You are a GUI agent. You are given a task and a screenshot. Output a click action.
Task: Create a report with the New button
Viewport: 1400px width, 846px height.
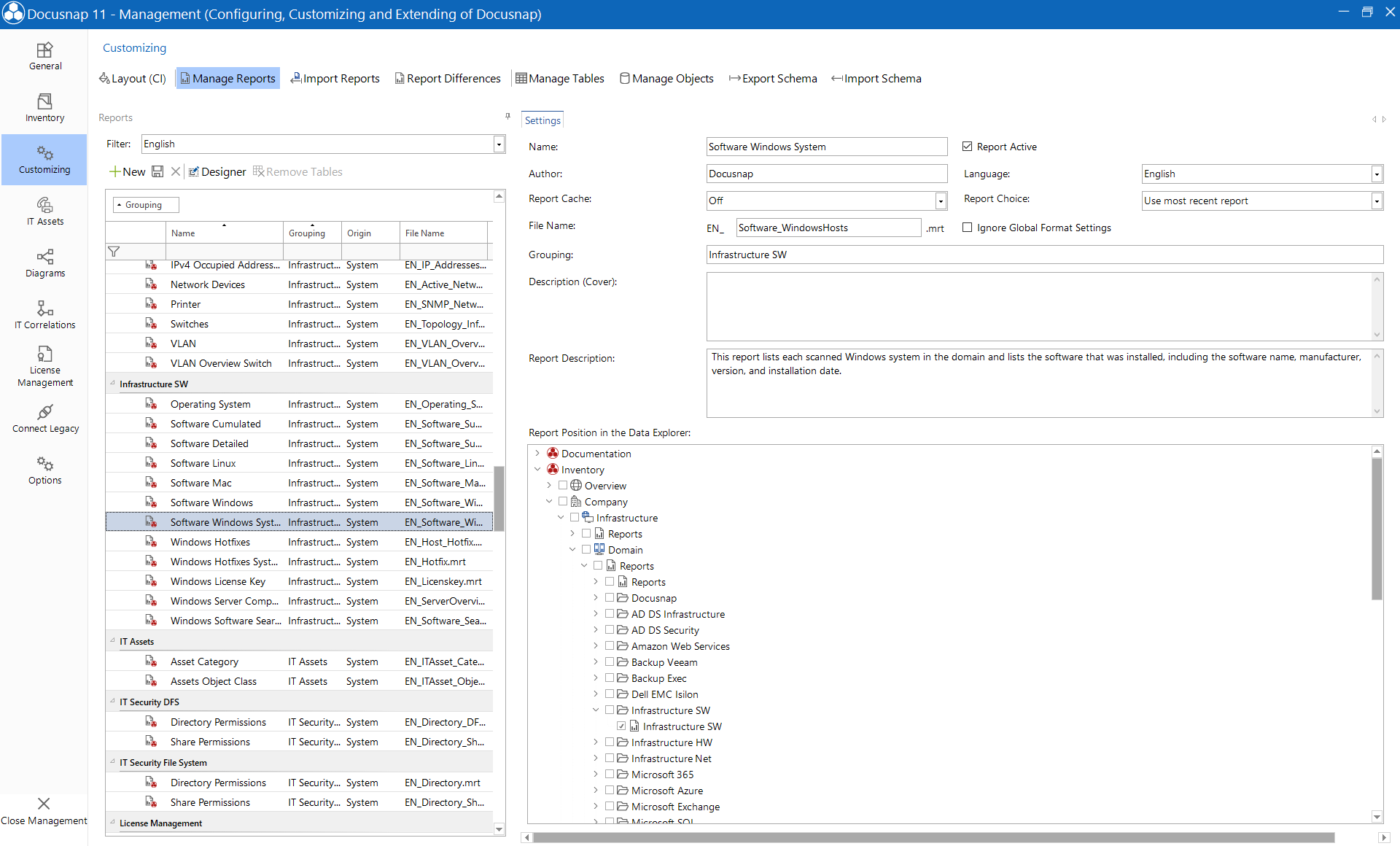point(128,171)
